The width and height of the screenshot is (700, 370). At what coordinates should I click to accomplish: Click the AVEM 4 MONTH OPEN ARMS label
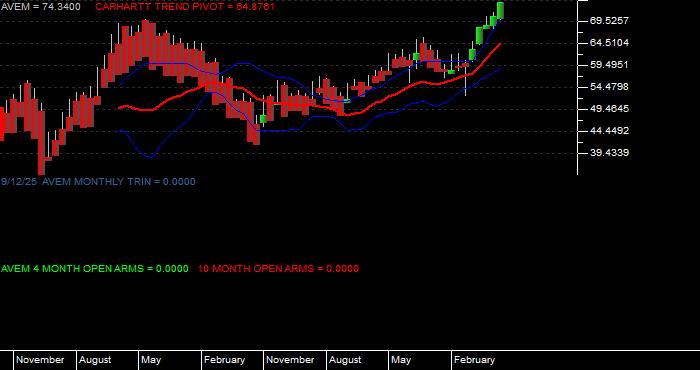coord(73,269)
